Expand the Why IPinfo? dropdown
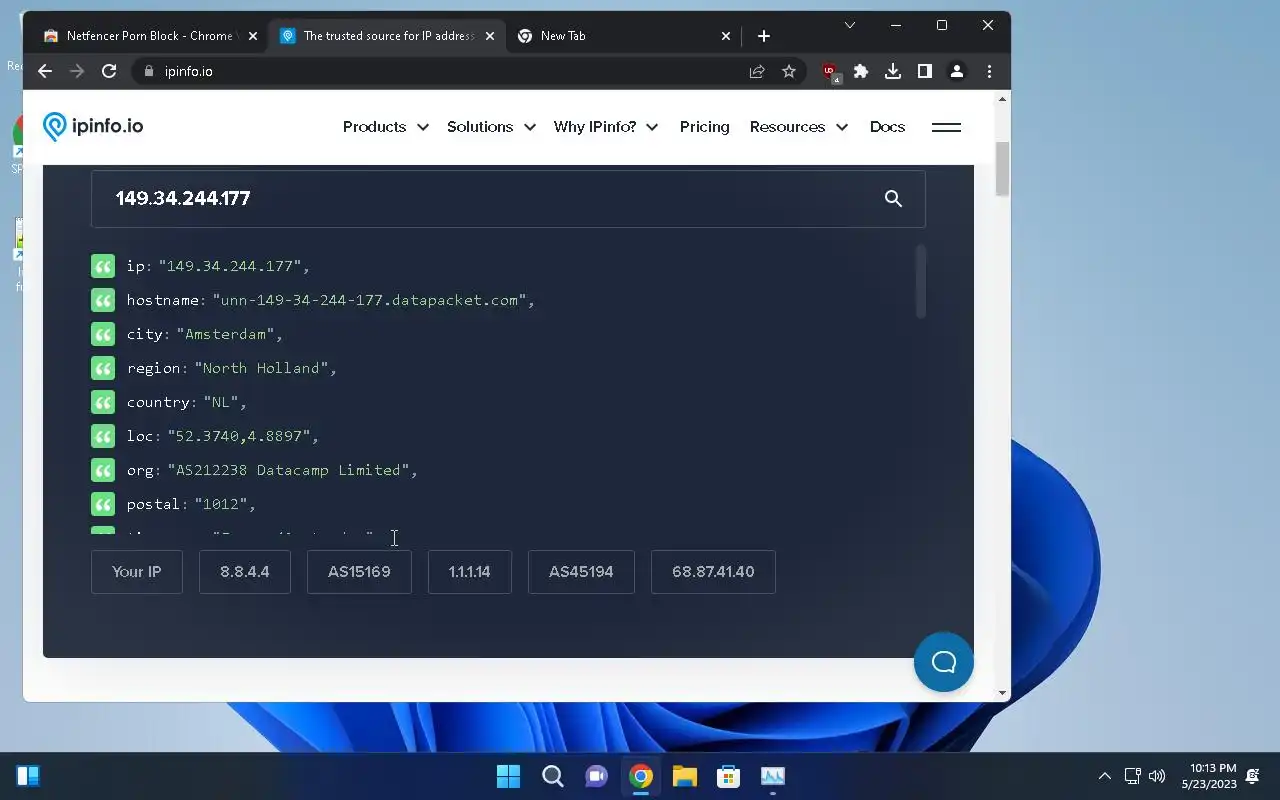1280x800 pixels. [606, 127]
